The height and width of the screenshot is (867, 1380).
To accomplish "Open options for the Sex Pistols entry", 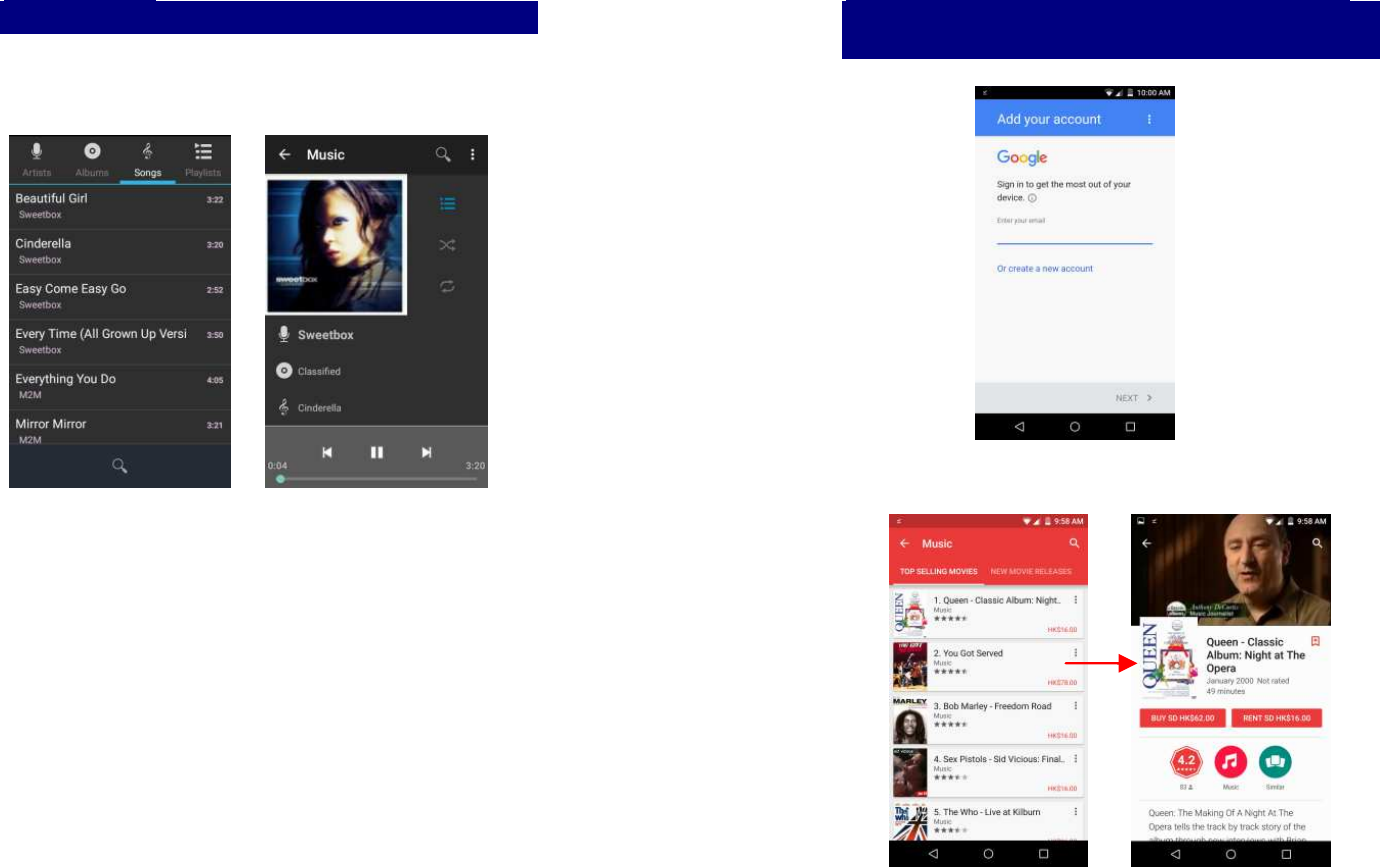I will pyautogui.click(x=1075, y=759).
